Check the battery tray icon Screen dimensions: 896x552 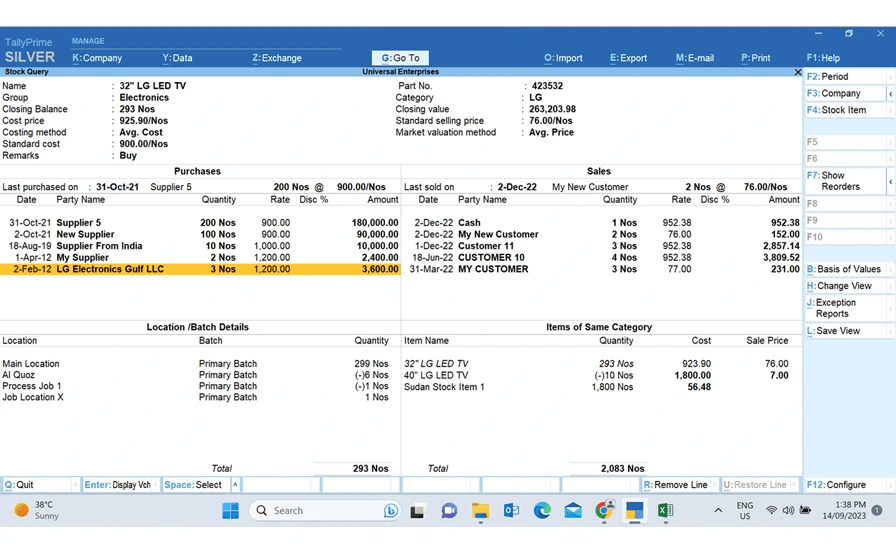[805, 510]
